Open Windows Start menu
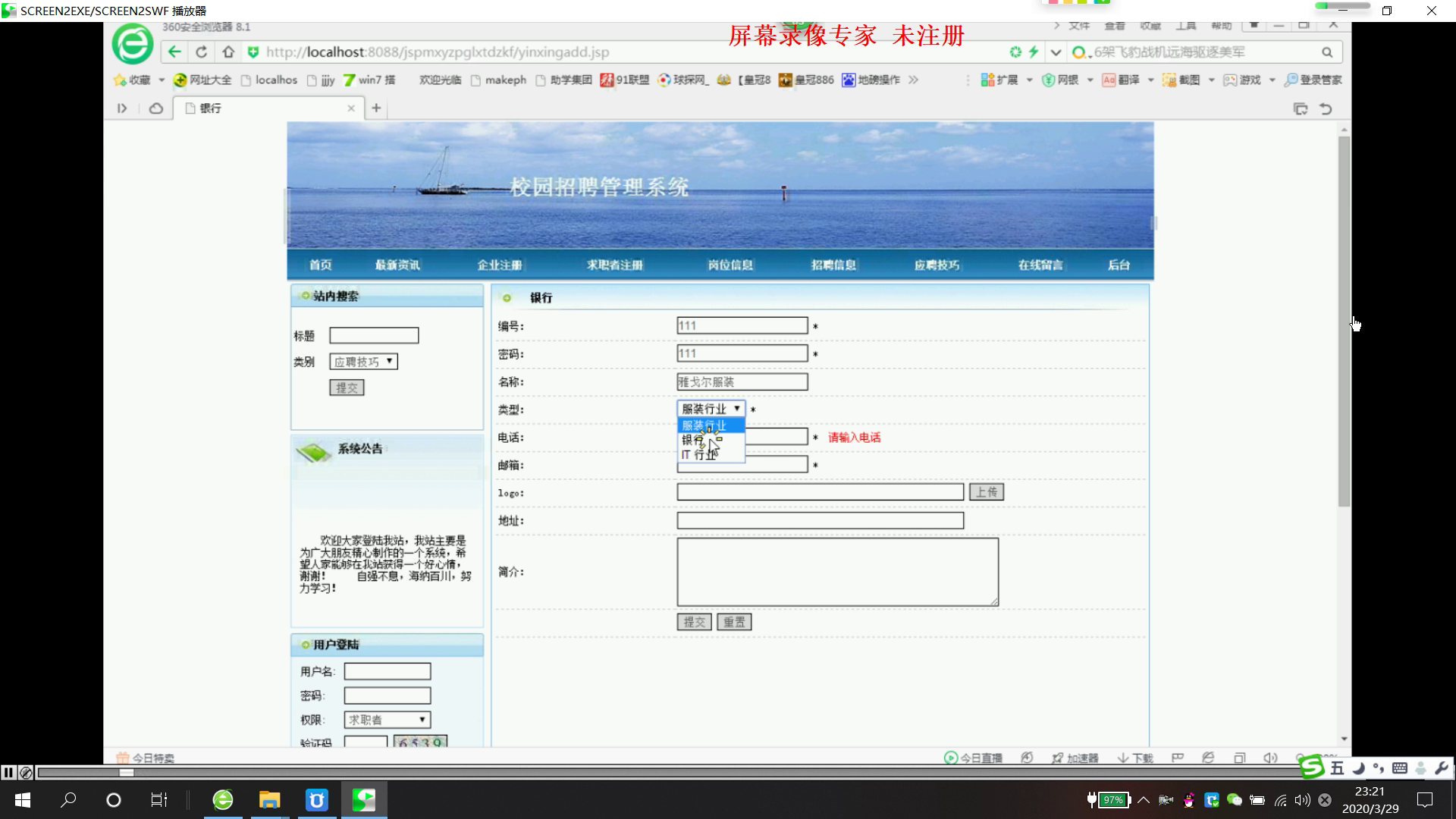 [x=23, y=800]
